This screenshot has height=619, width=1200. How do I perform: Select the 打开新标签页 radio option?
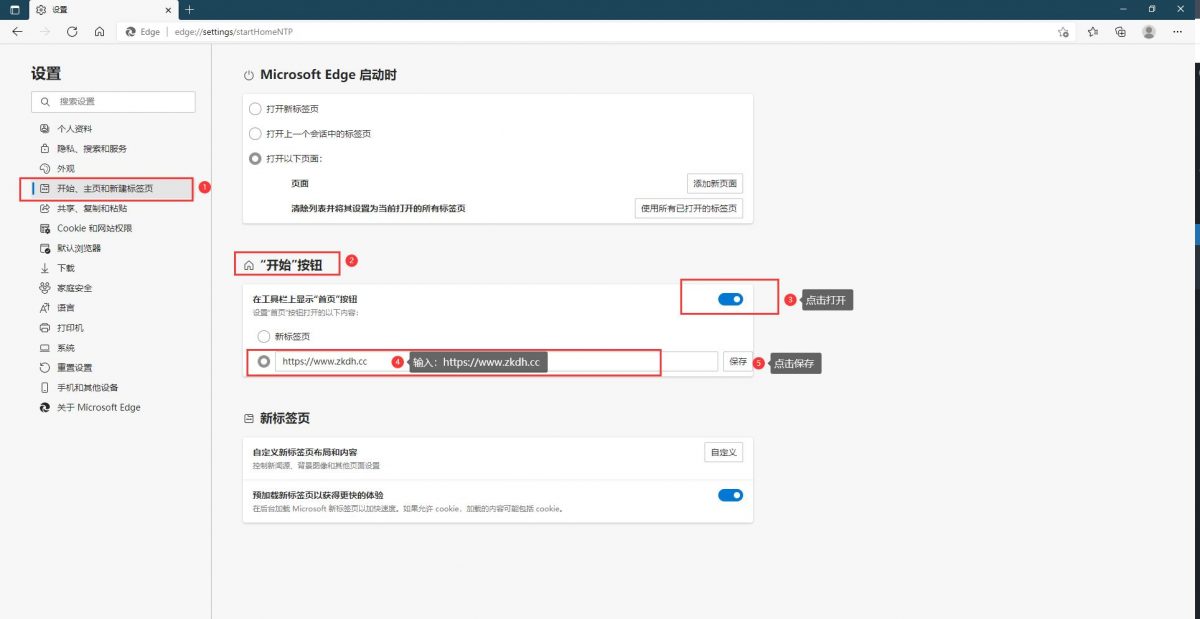tap(255, 109)
